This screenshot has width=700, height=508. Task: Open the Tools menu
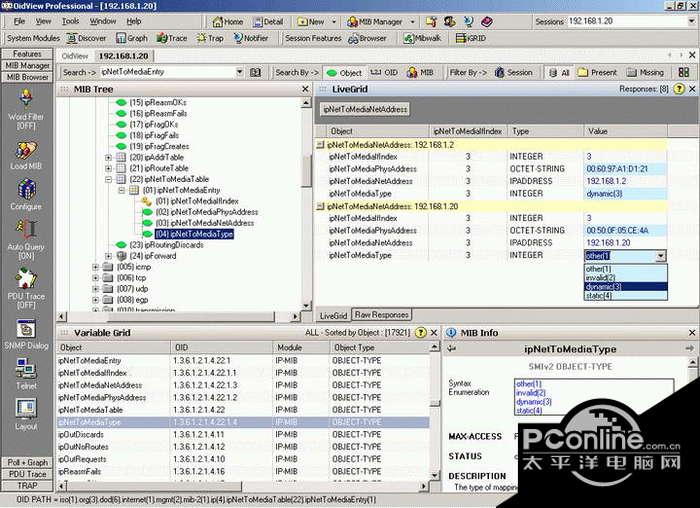(70, 21)
